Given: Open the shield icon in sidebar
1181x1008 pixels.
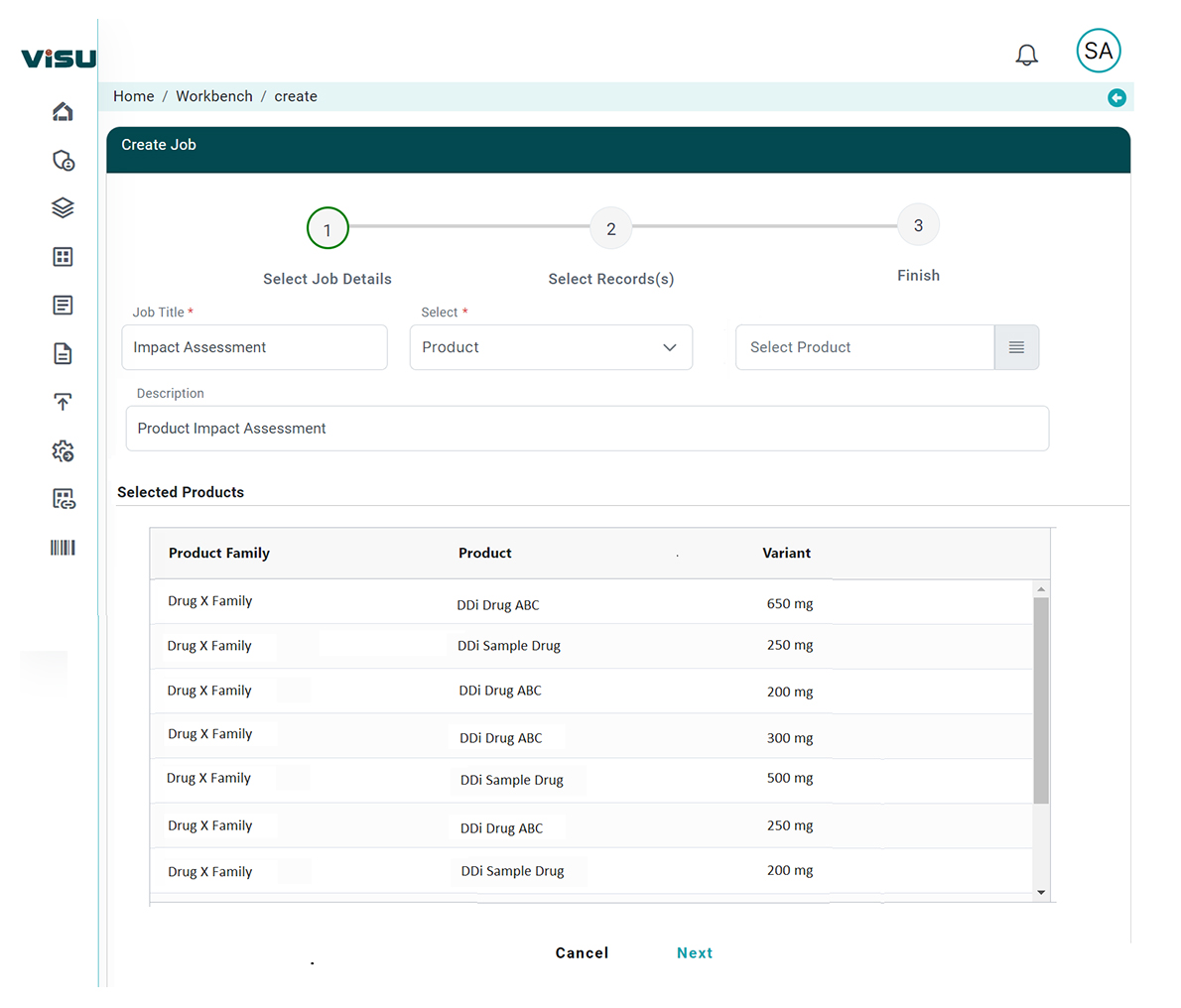Looking at the screenshot, I should 63,160.
